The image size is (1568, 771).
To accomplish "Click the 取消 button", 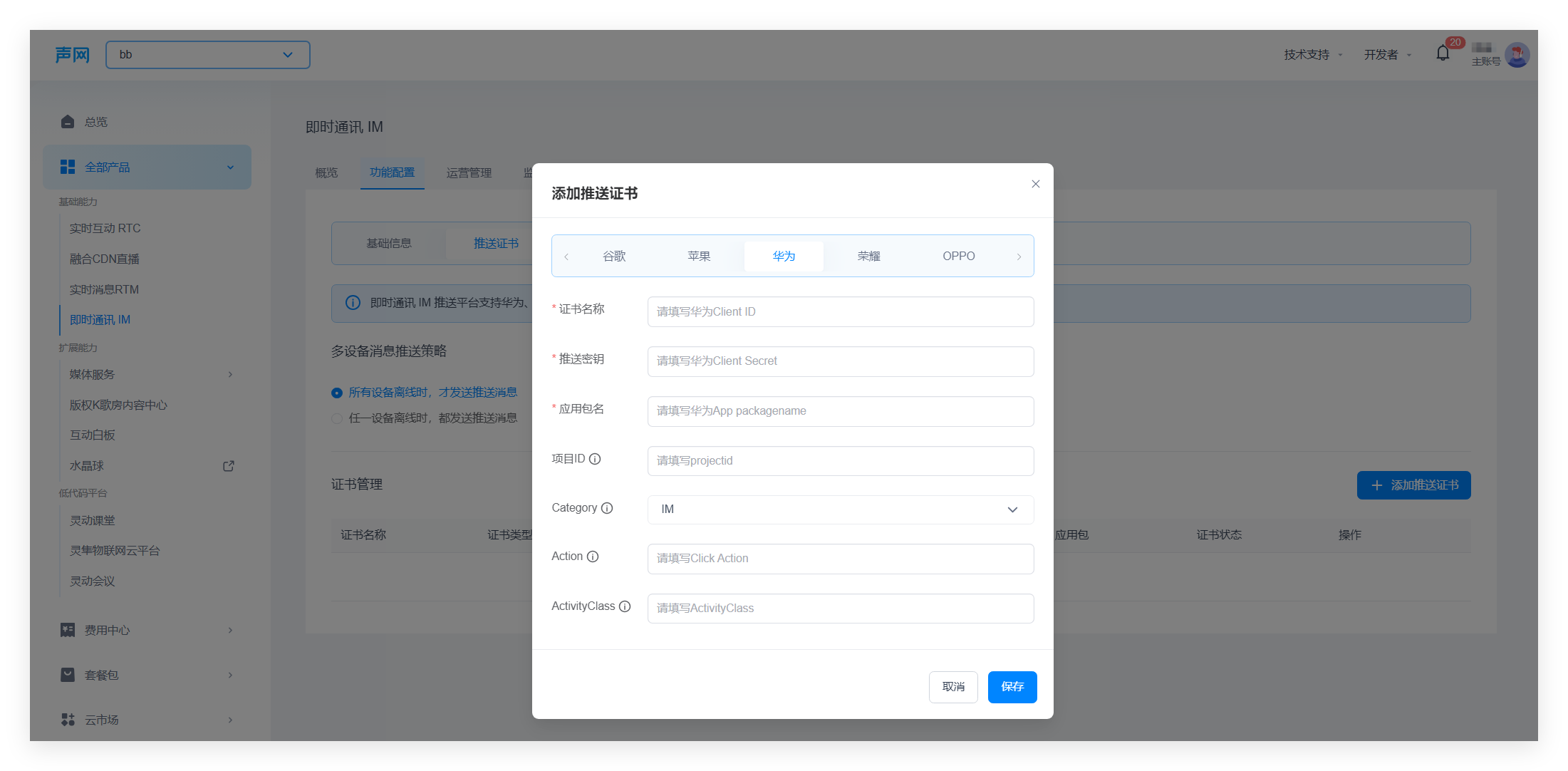I will [953, 687].
